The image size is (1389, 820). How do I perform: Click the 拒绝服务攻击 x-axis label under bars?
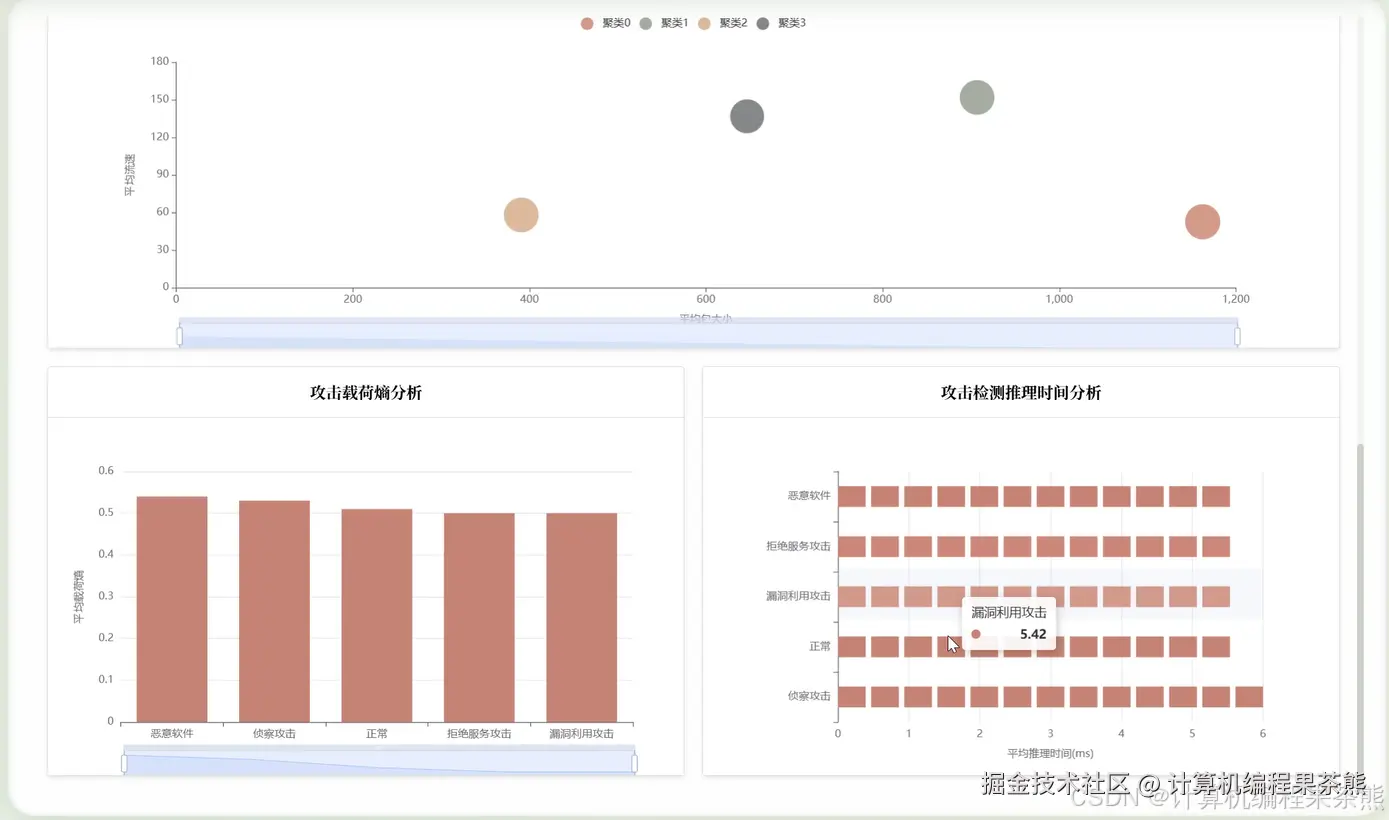[479, 734]
